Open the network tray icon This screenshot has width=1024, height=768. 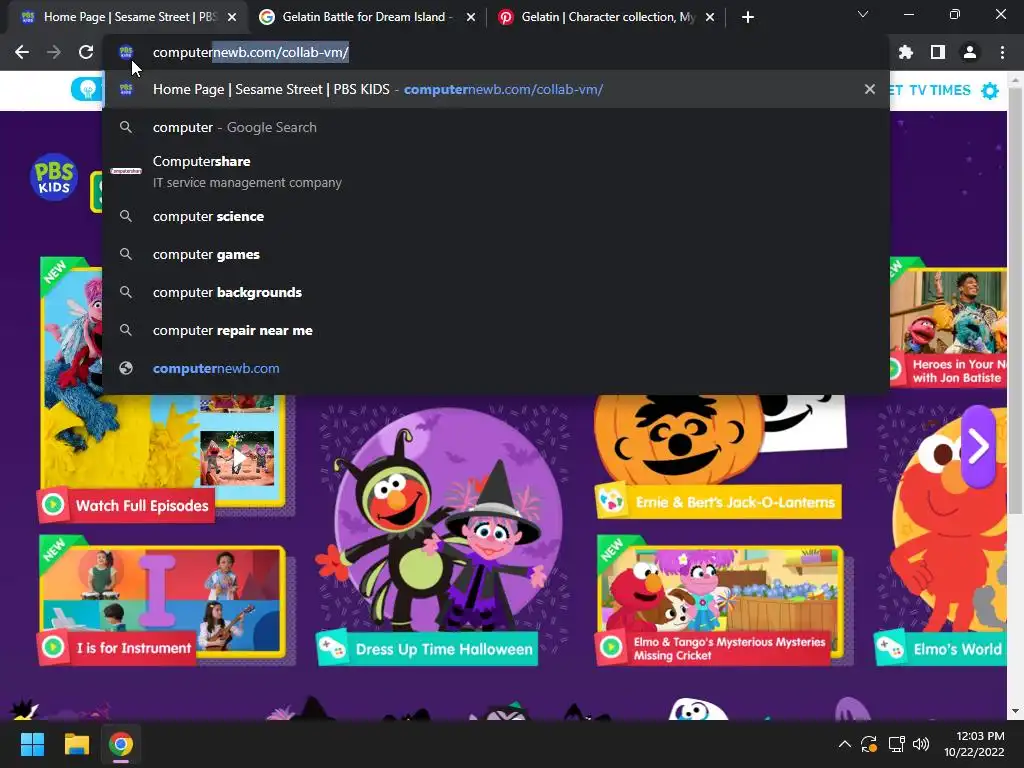pyautogui.click(x=896, y=744)
